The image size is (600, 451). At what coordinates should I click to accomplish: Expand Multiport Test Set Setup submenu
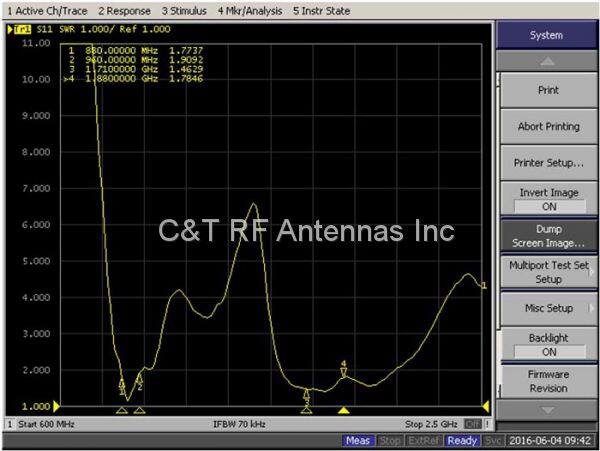[x=548, y=272]
